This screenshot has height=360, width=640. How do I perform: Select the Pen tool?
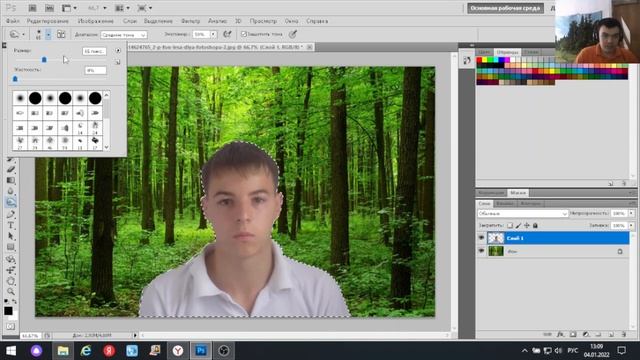click(x=11, y=214)
